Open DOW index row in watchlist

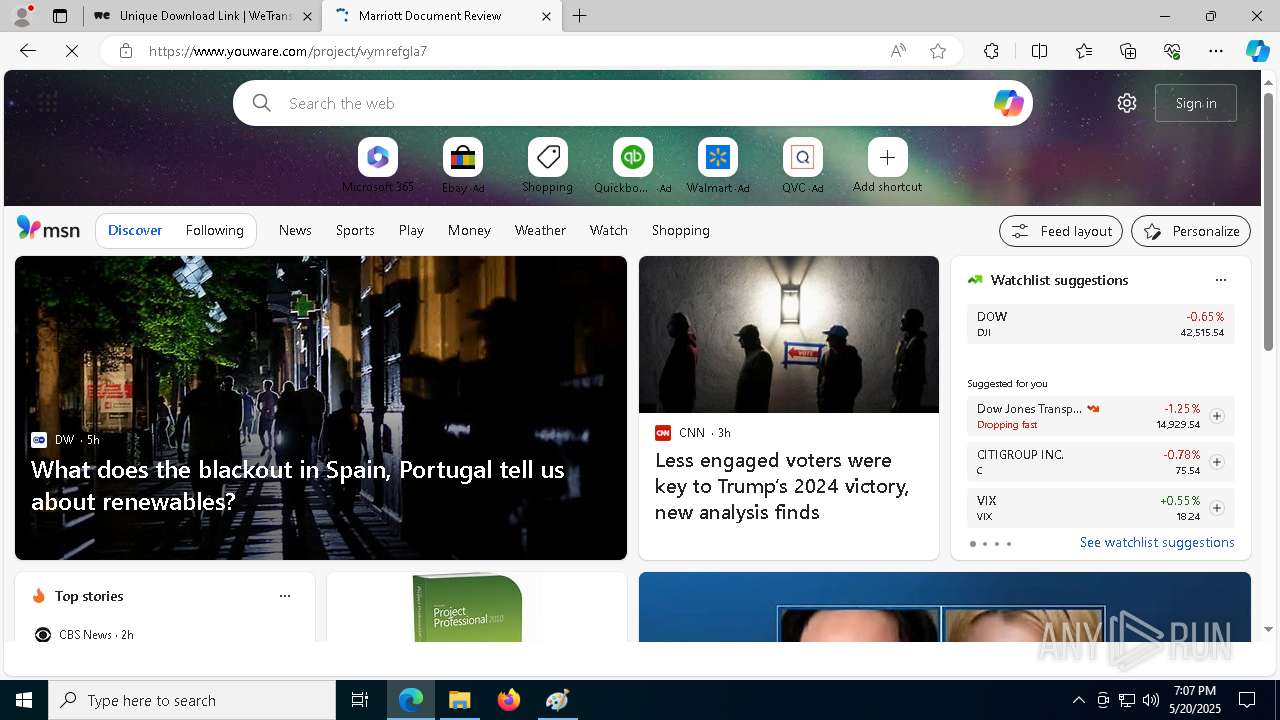pos(1101,324)
